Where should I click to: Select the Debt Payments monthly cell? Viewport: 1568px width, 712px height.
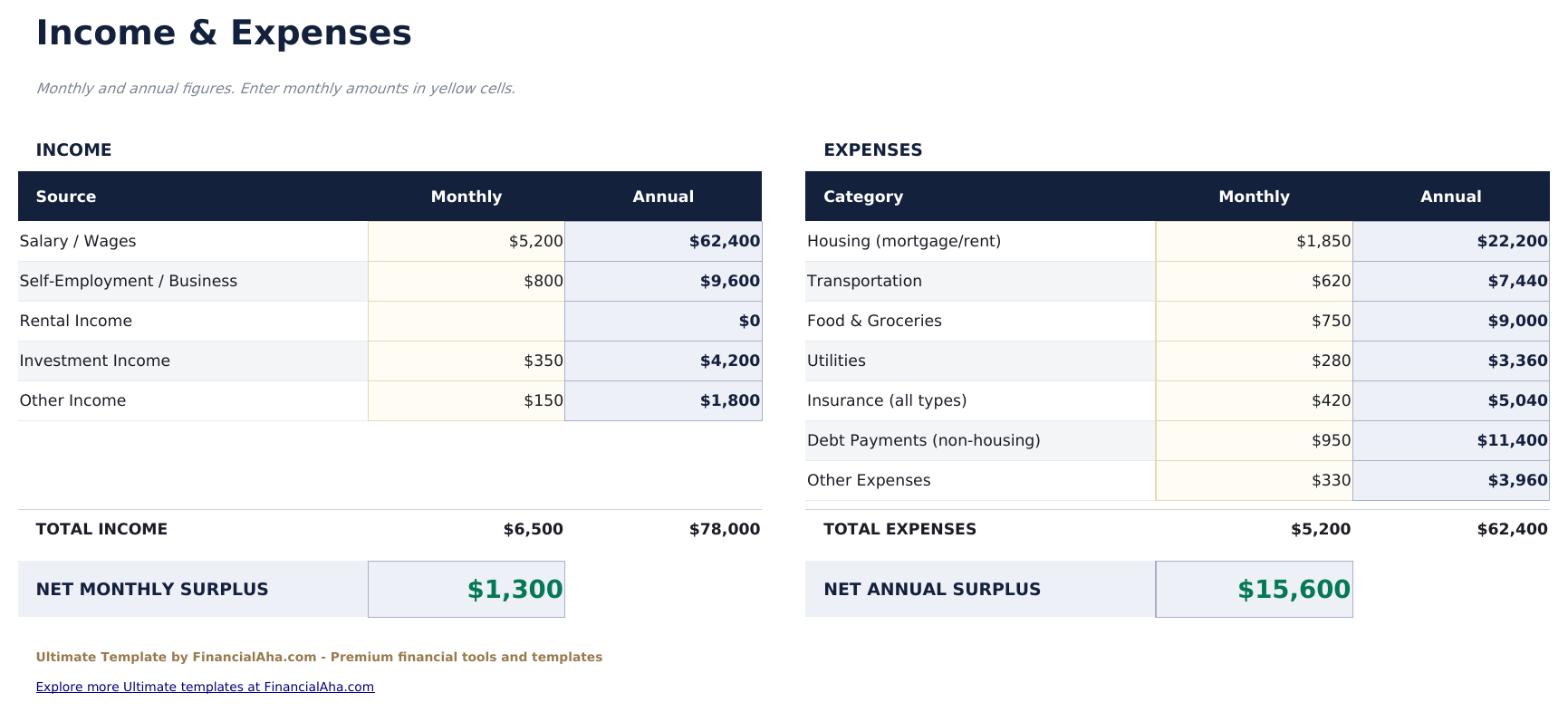[1255, 440]
